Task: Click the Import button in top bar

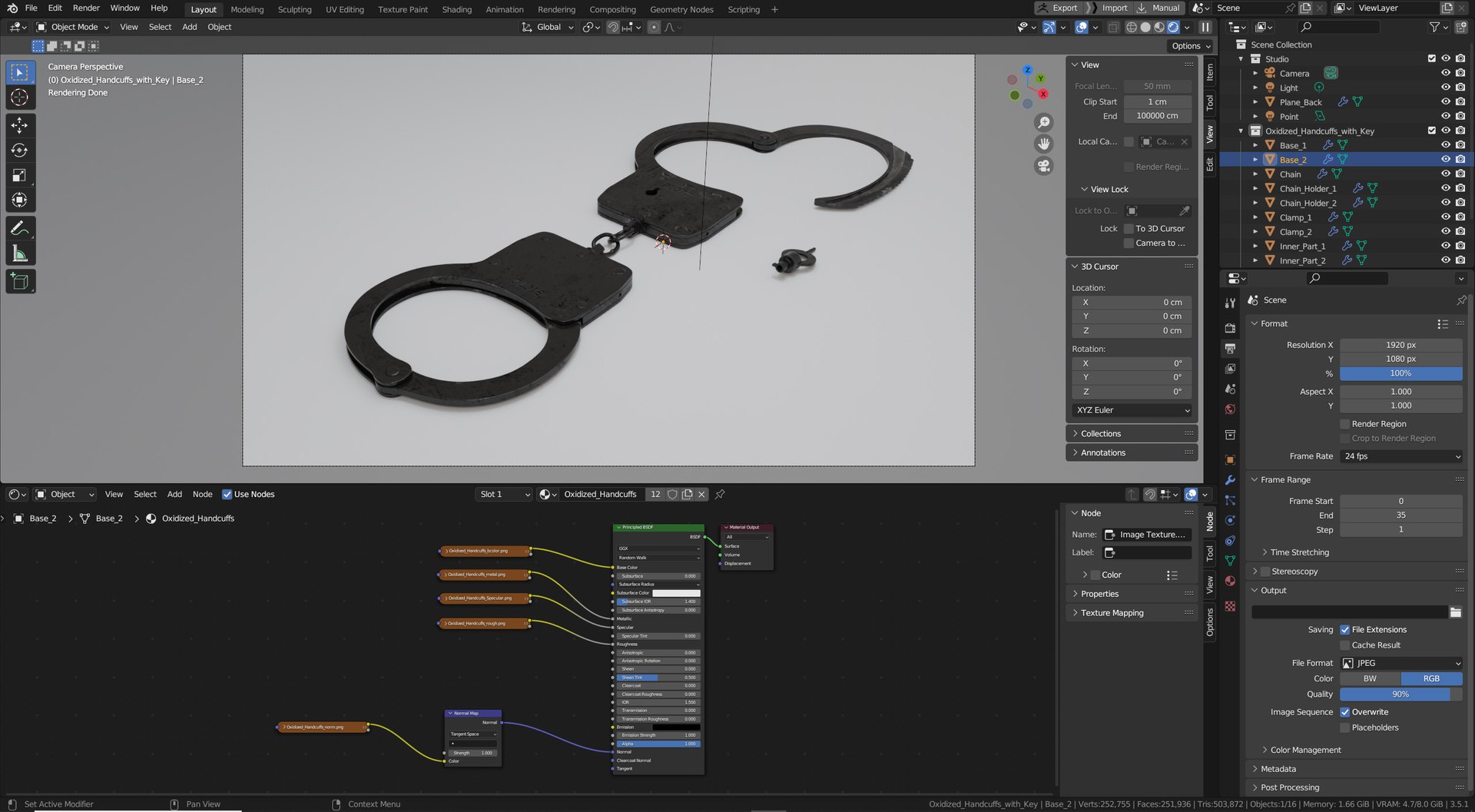Action: 1108,8
